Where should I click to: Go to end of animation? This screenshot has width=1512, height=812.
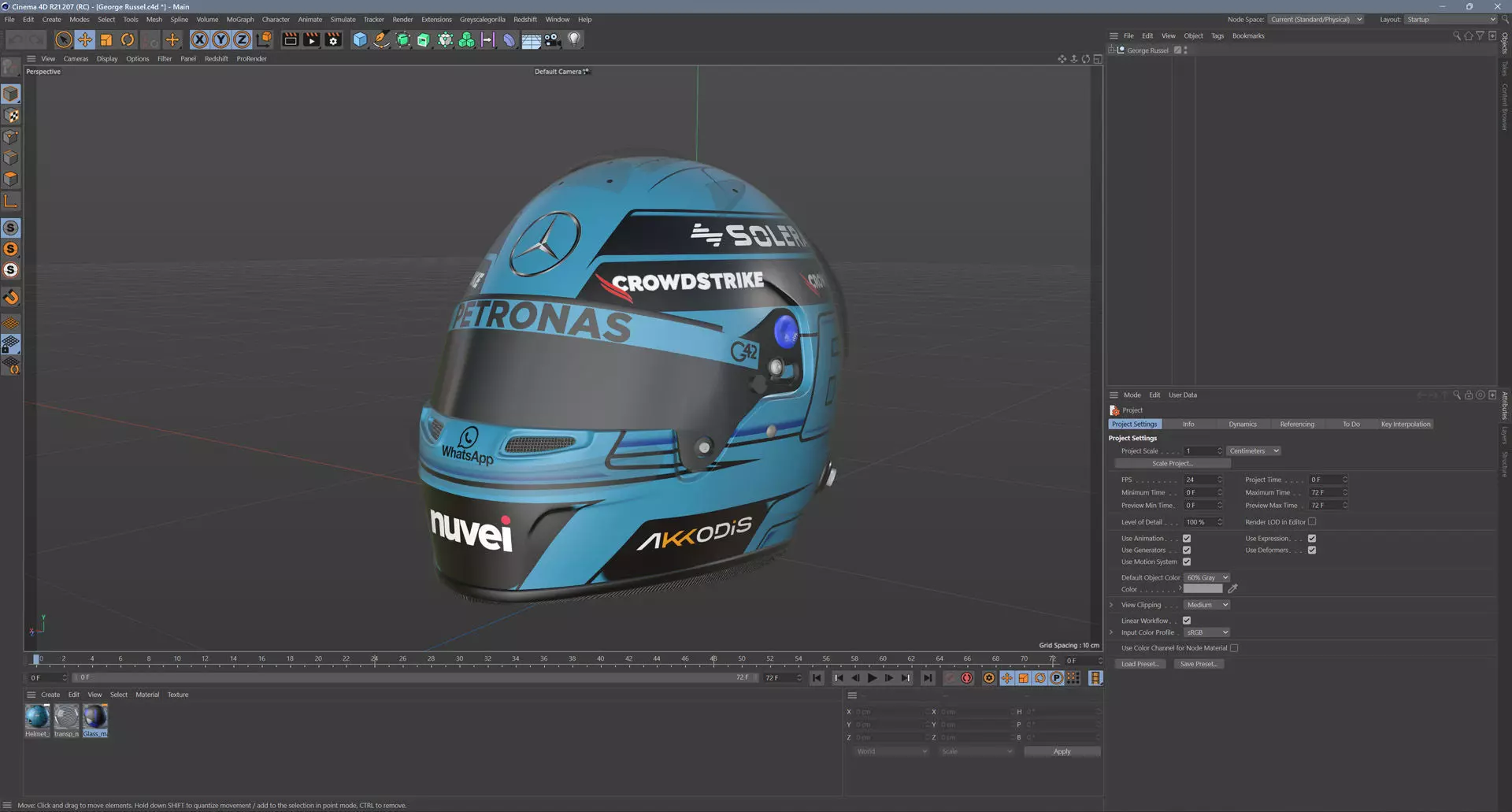pyautogui.click(x=928, y=678)
